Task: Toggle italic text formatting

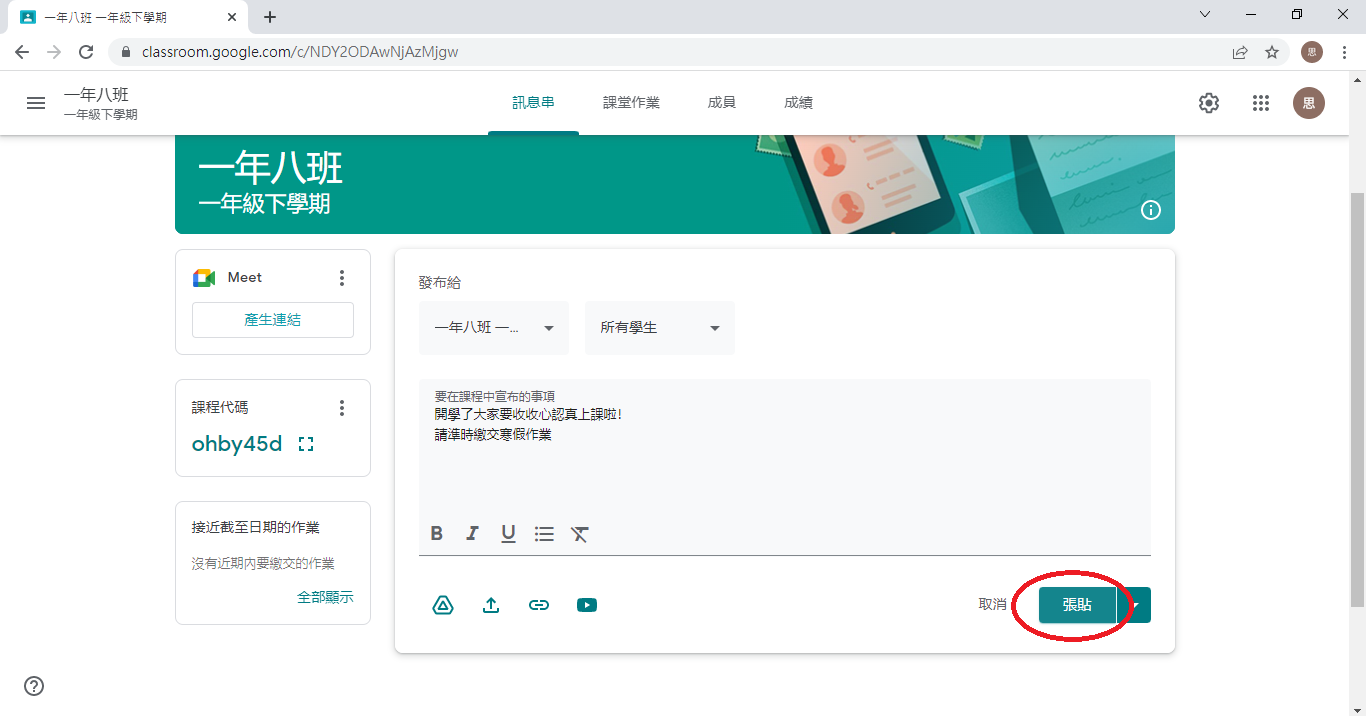Action: coord(472,534)
